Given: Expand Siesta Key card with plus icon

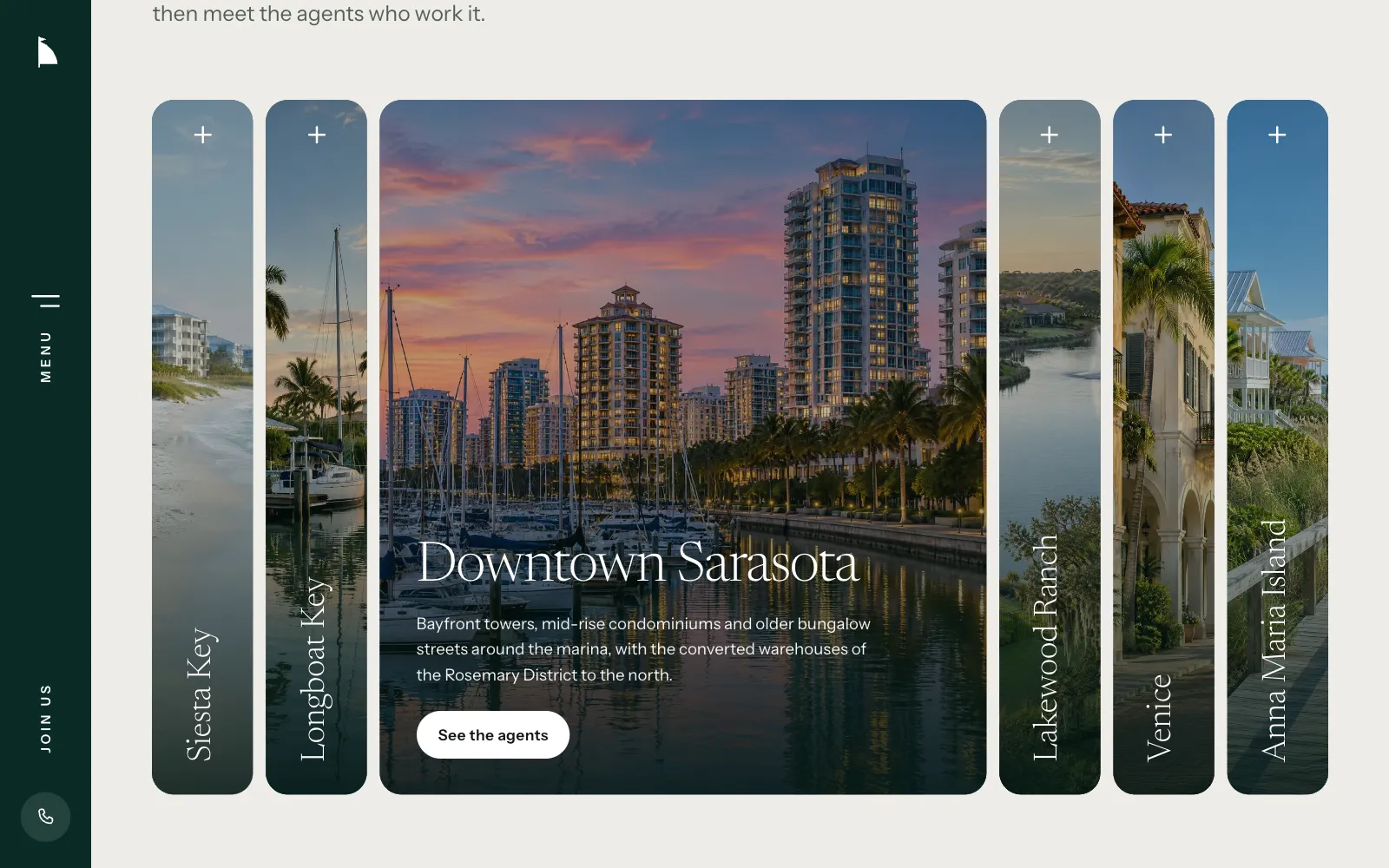Looking at the screenshot, I should click(x=202, y=135).
